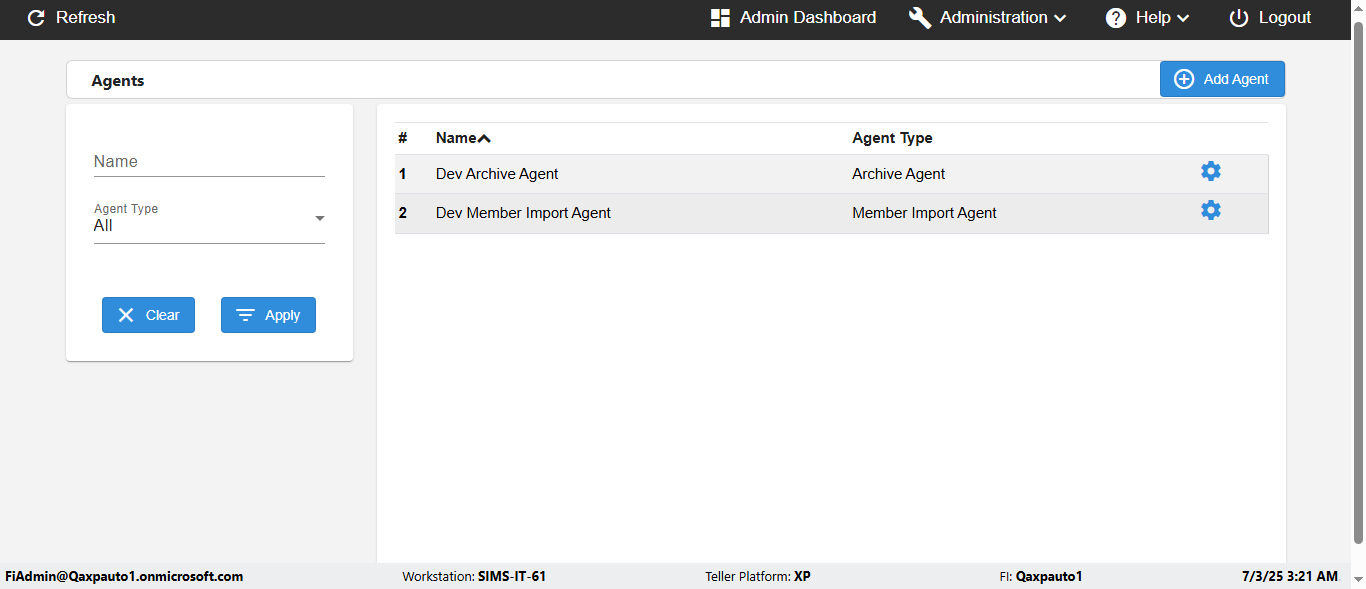Open settings gear for Dev Archive Agent
This screenshot has width=1366, height=589.
pyautogui.click(x=1210, y=172)
